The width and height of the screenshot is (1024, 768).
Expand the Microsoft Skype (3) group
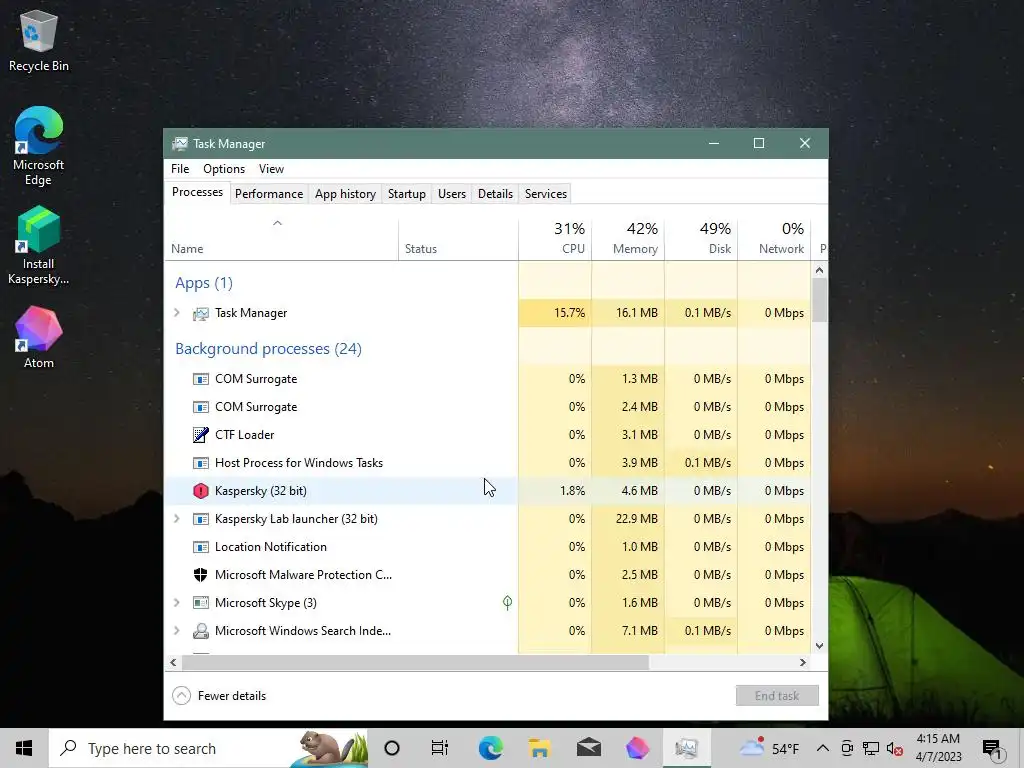pos(176,602)
